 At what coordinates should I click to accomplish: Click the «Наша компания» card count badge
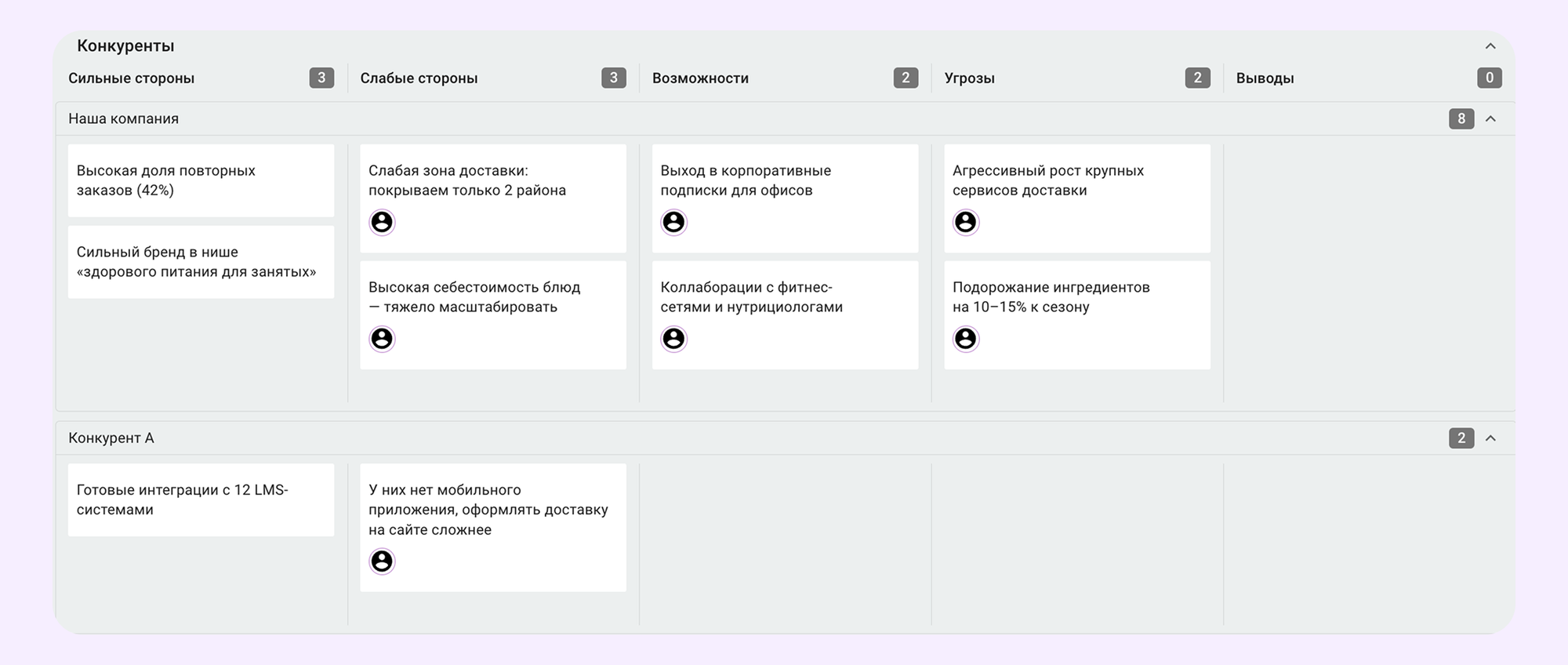tap(1461, 119)
